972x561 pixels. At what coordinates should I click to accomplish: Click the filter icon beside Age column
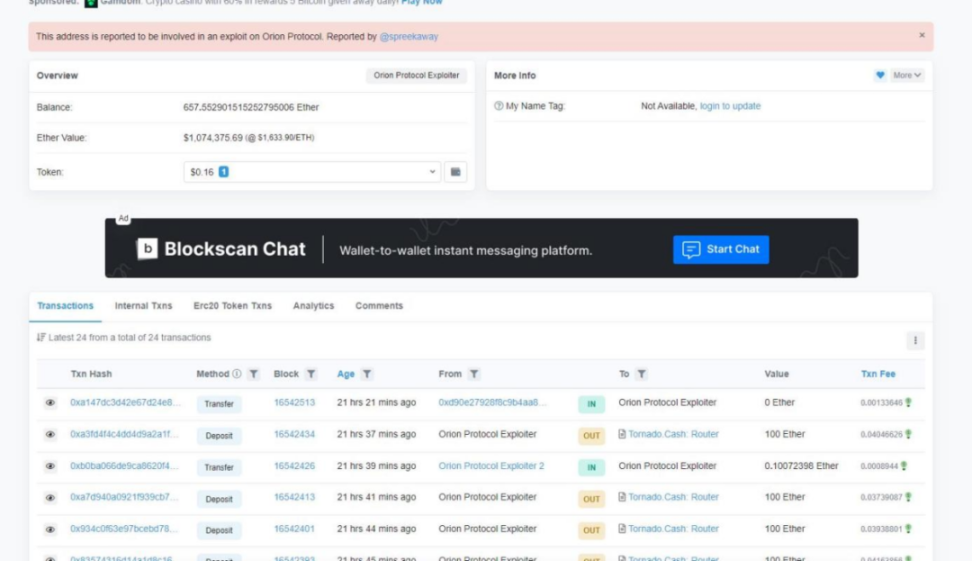click(367, 374)
